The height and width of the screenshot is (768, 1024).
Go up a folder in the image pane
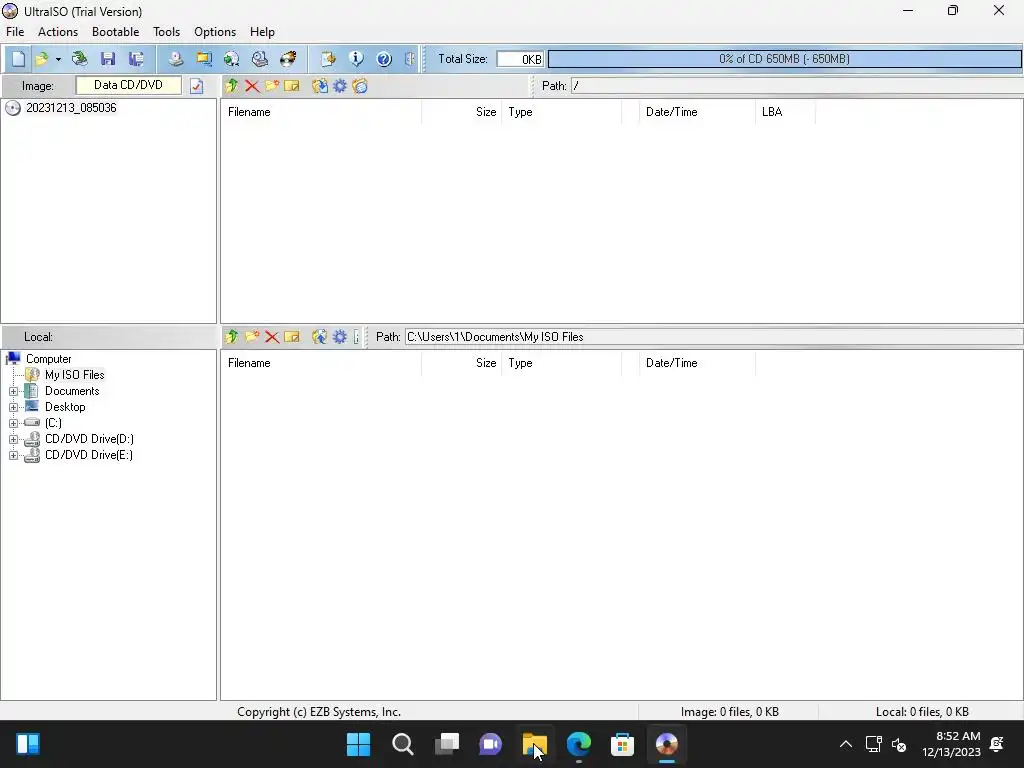[x=232, y=86]
